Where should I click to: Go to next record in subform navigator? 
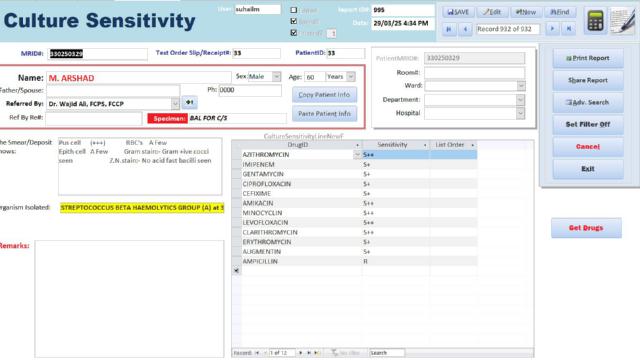(301, 353)
